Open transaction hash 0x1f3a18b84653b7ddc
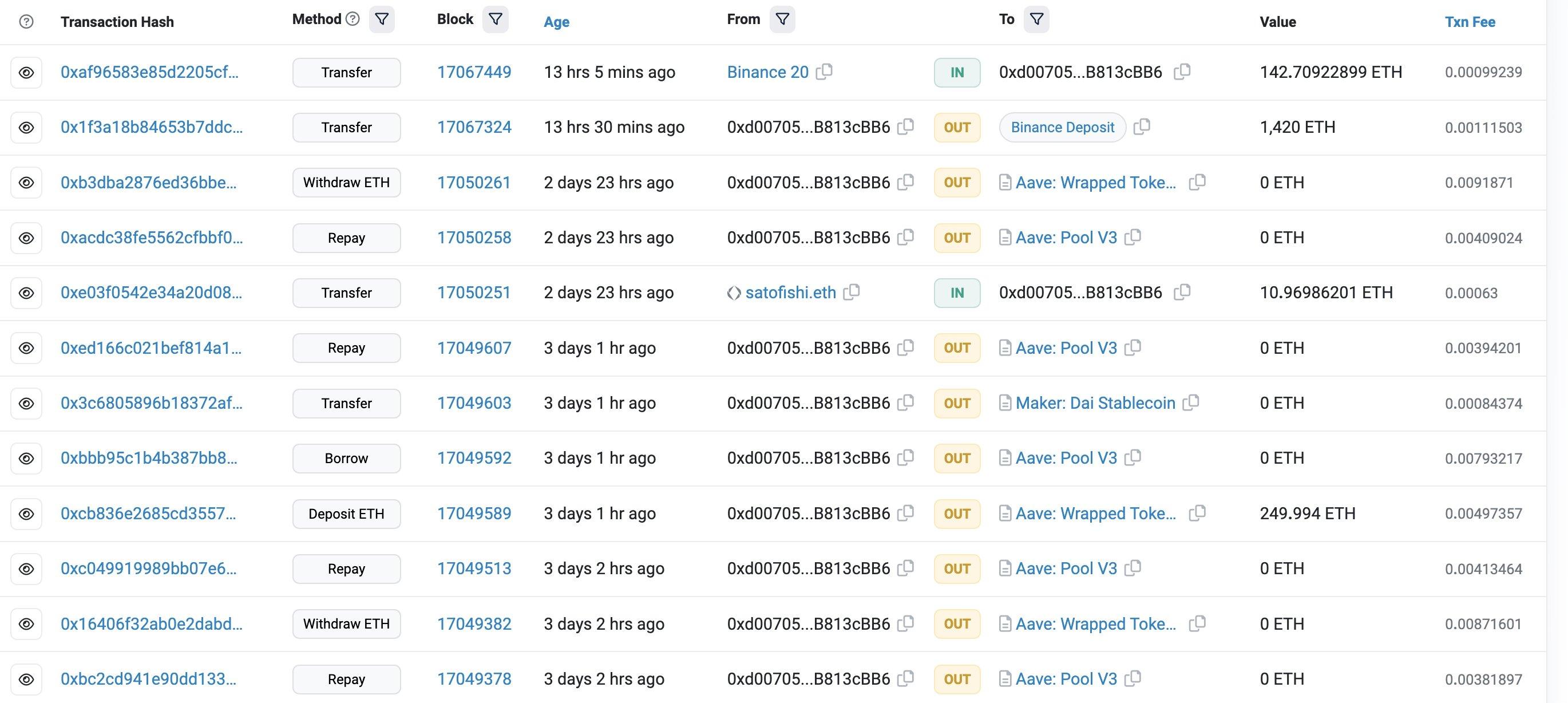Image resolution: width=1568 pixels, height=703 pixels. [x=151, y=127]
